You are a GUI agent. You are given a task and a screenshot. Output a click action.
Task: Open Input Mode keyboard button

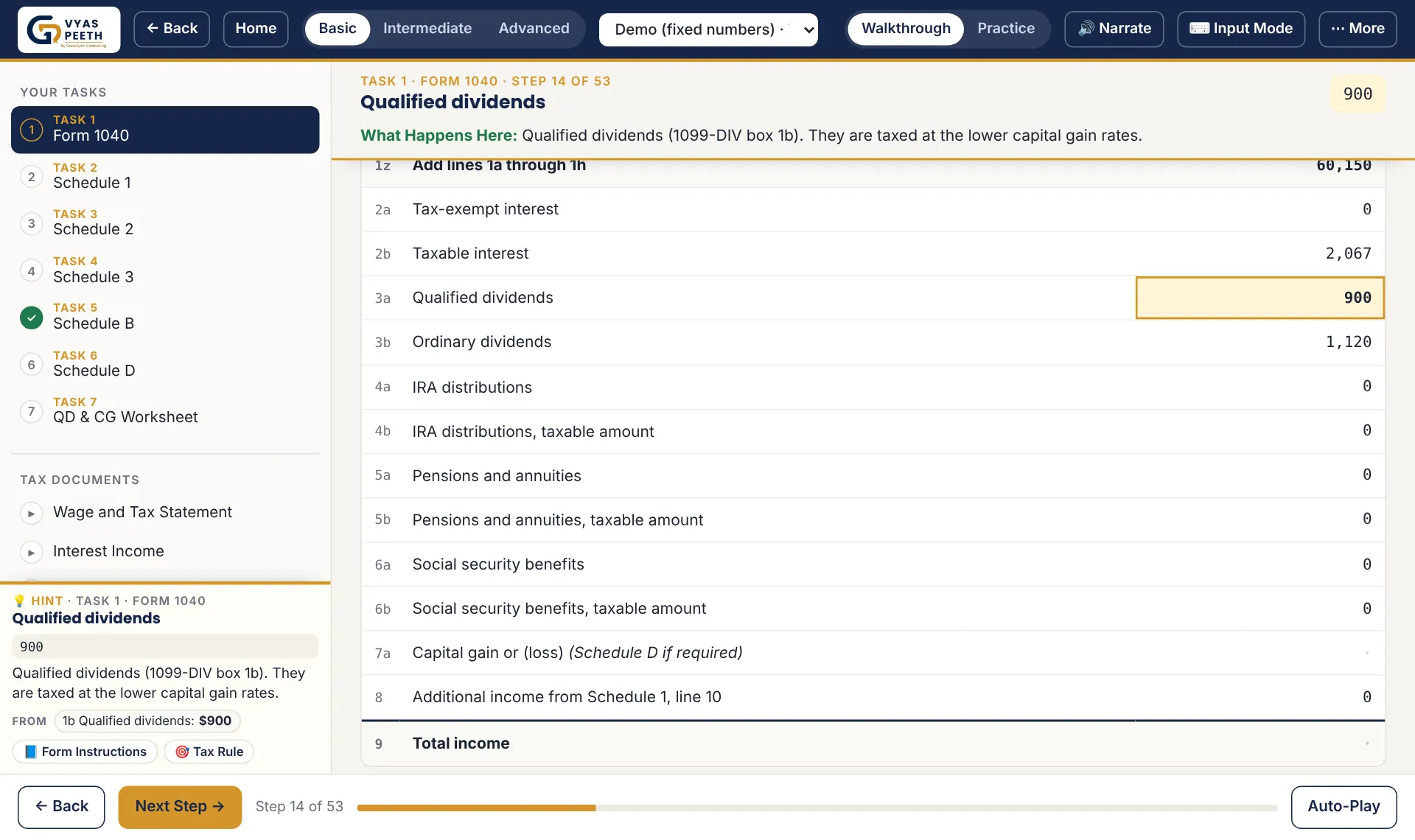(1240, 29)
